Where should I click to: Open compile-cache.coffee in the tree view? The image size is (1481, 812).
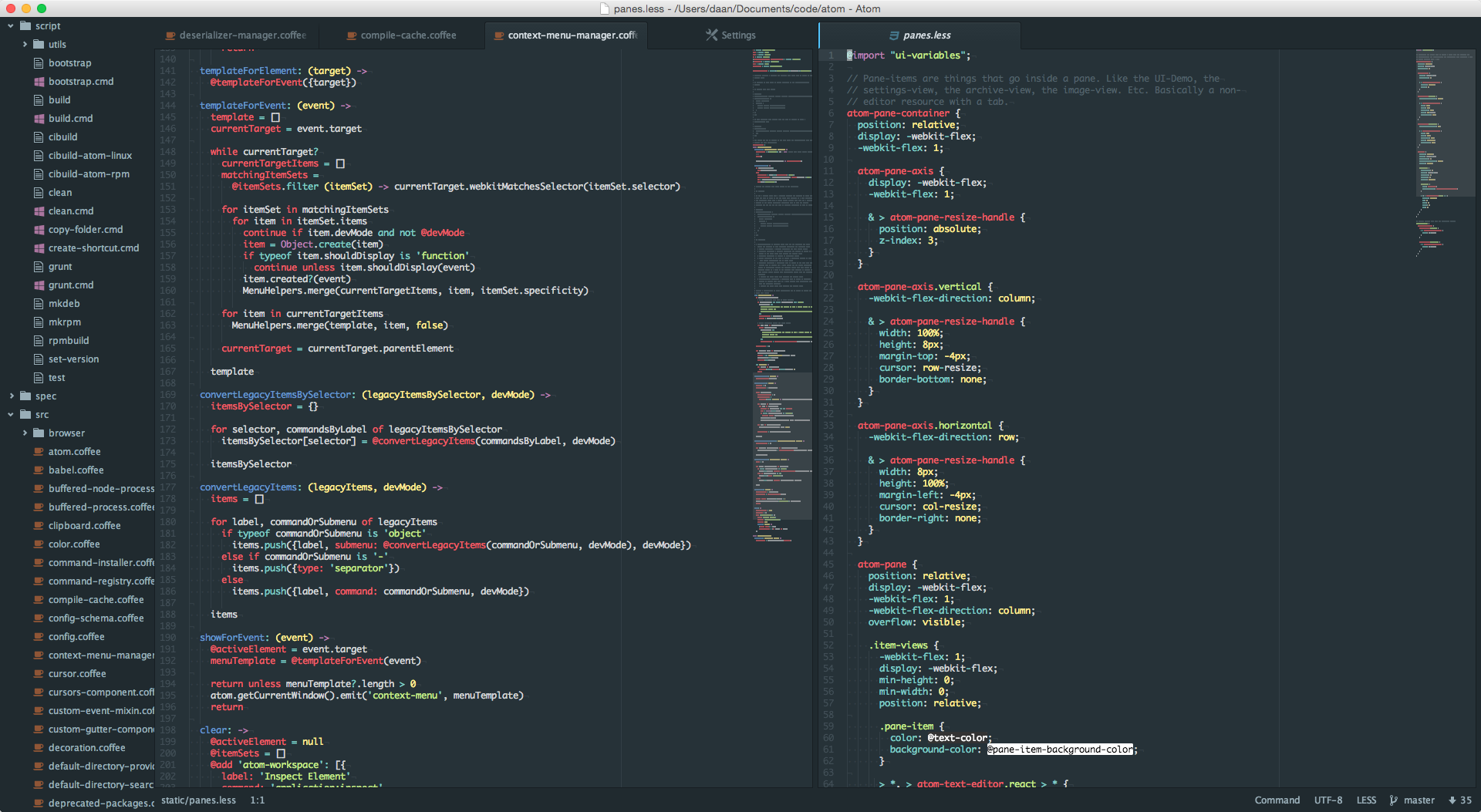point(96,600)
